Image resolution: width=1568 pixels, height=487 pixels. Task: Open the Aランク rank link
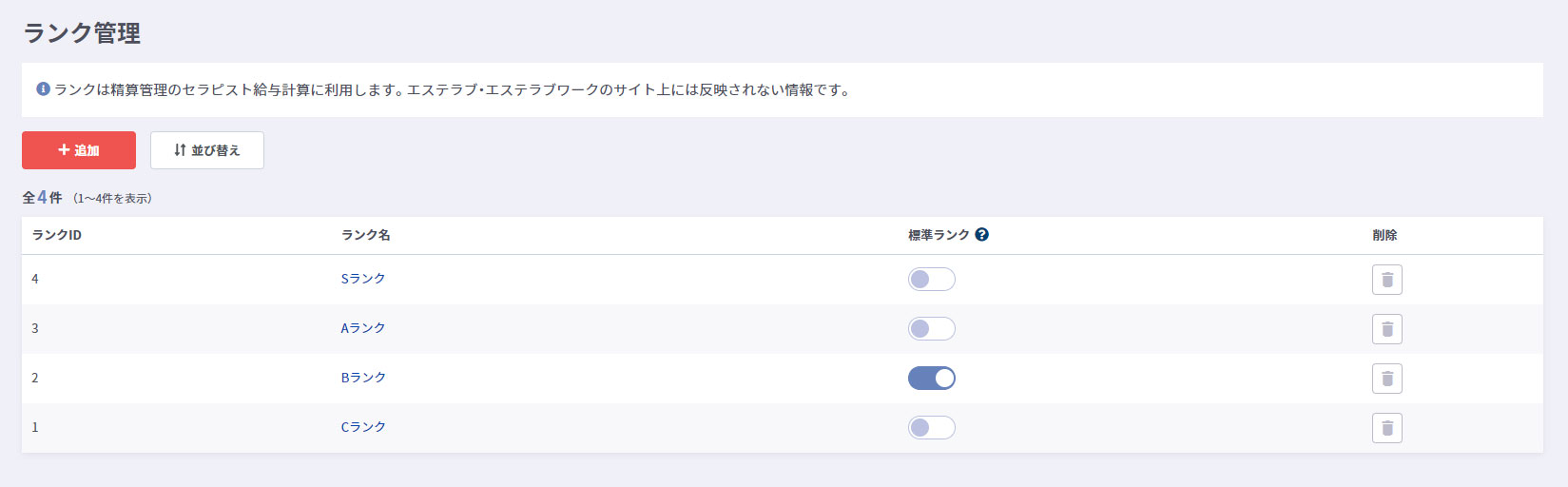click(363, 328)
